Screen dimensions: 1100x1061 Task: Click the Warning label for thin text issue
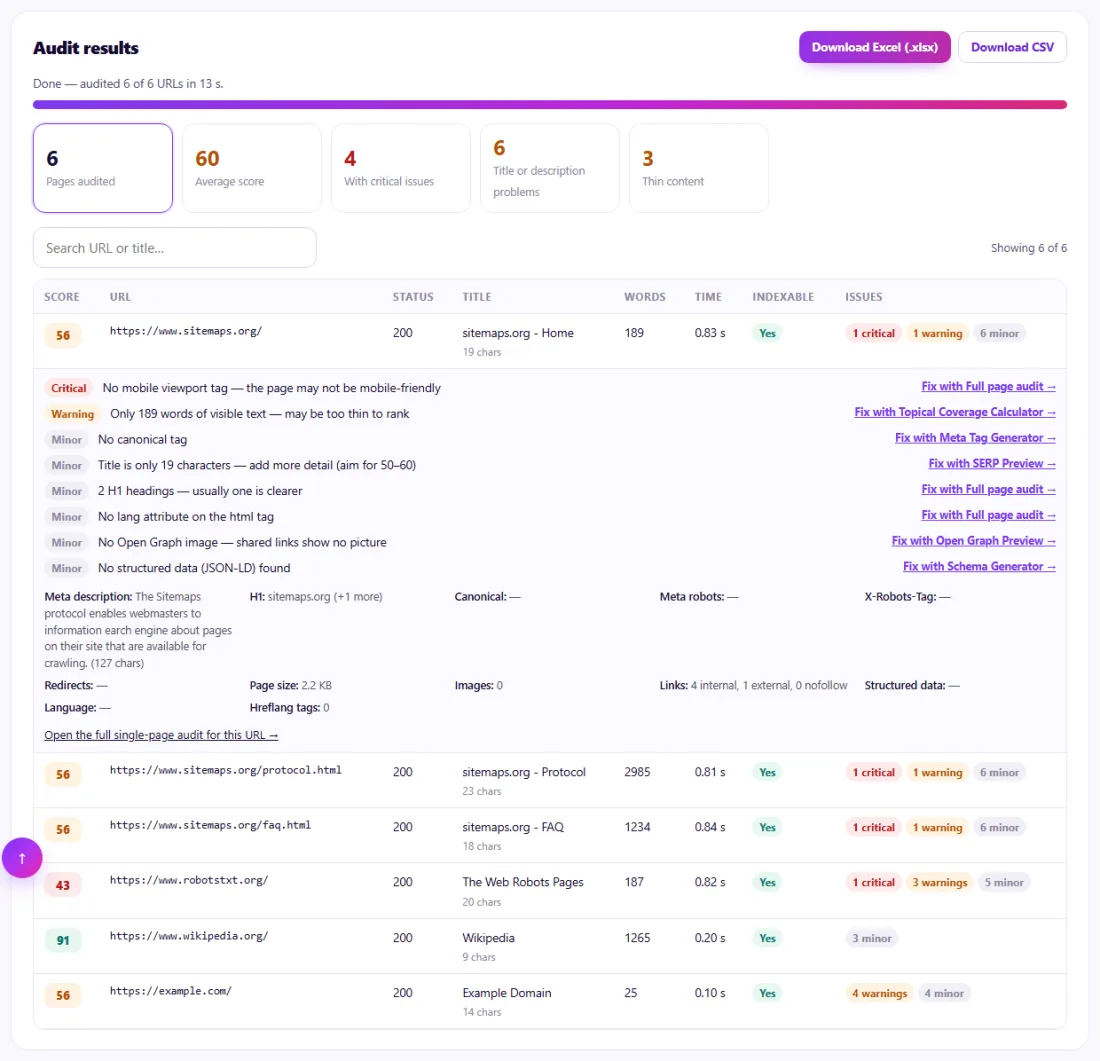[x=72, y=414]
